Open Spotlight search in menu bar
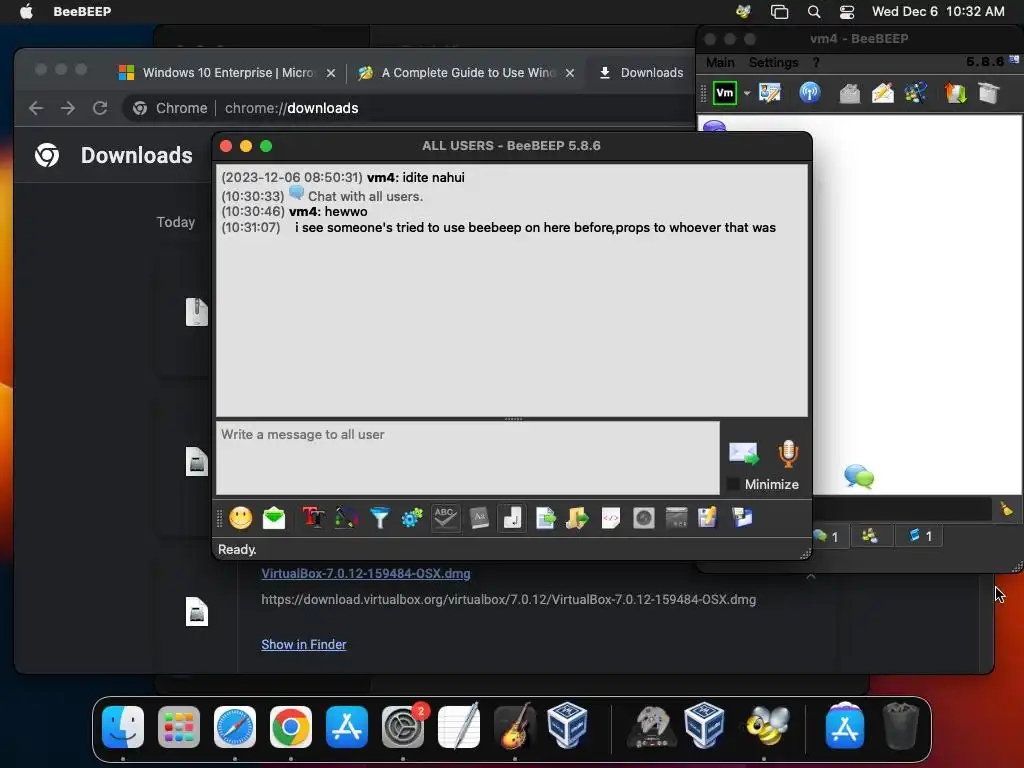 point(814,11)
